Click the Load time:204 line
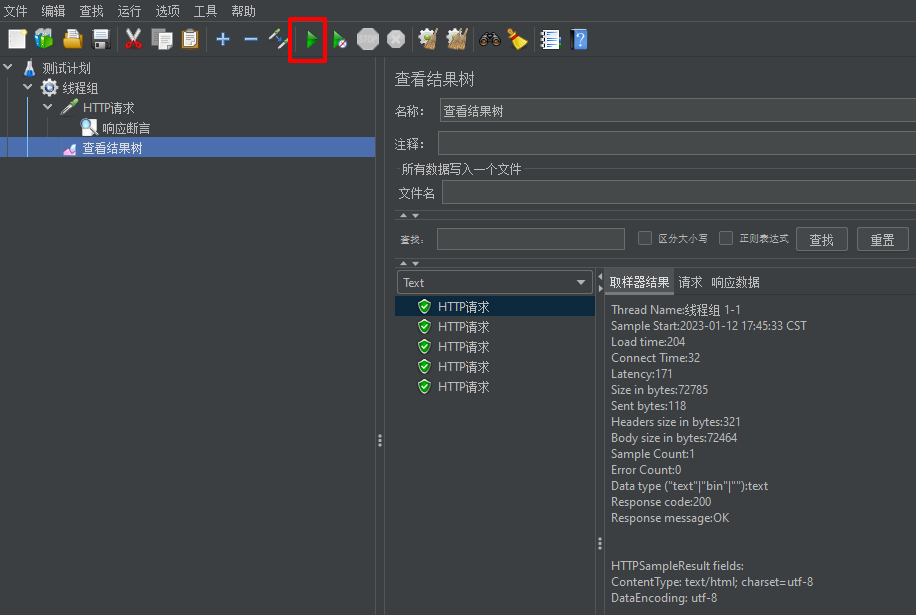 pyautogui.click(x=648, y=342)
